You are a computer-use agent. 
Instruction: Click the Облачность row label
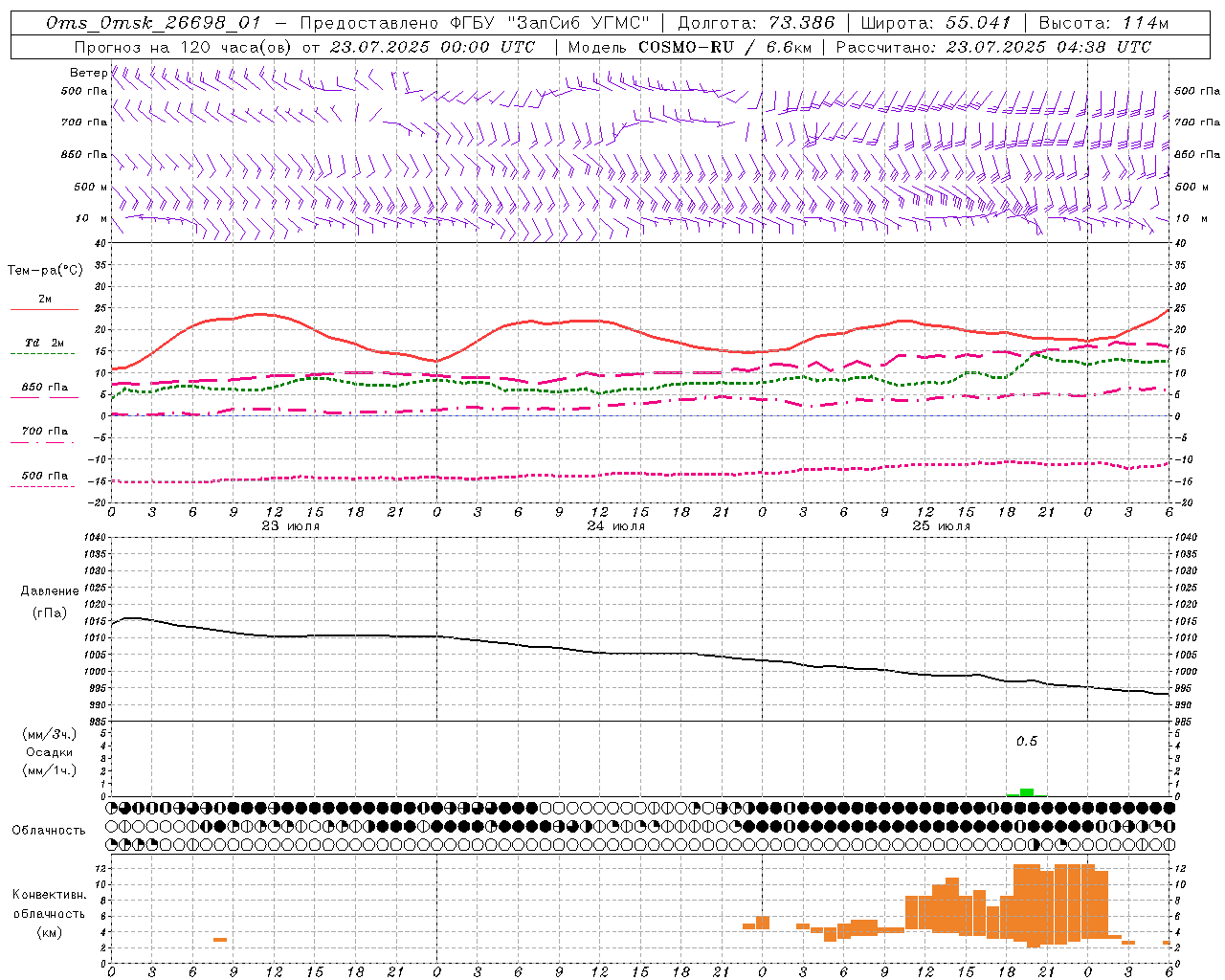pyautogui.click(x=49, y=831)
